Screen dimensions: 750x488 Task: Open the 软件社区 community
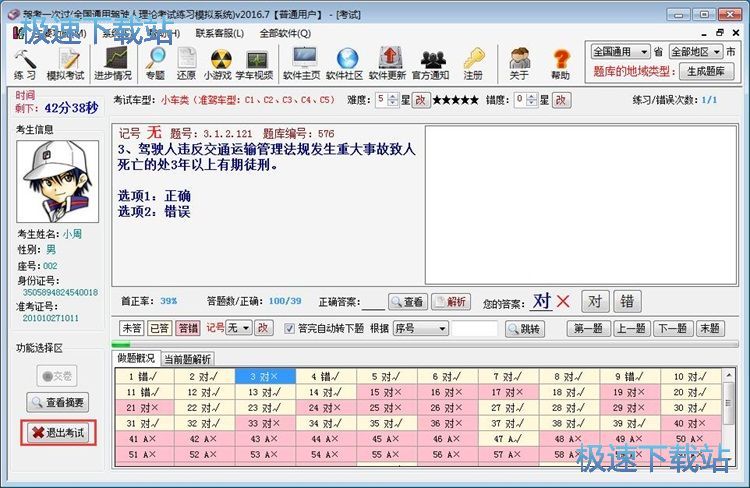click(x=344, y=64)
